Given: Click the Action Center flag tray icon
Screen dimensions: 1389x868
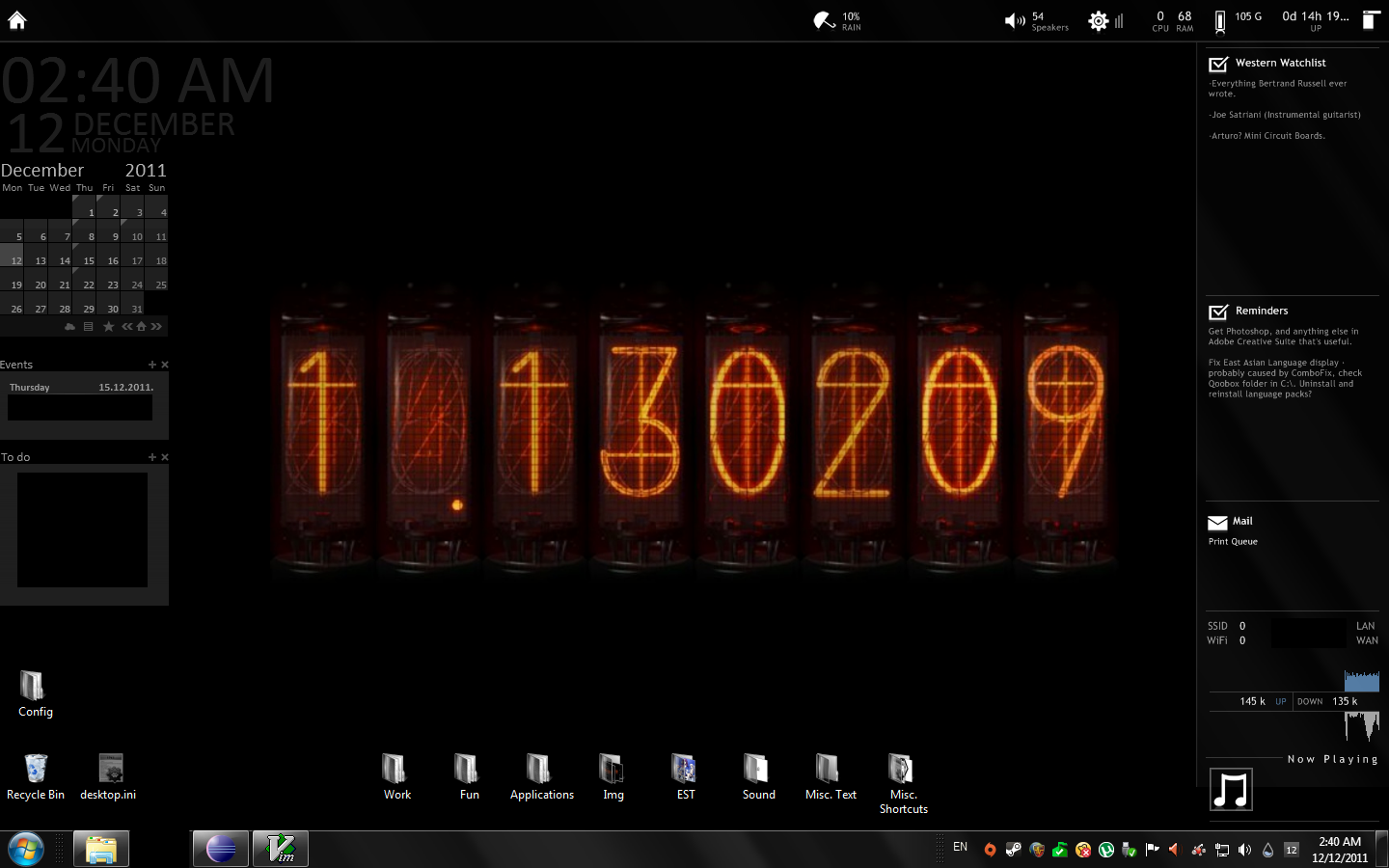Looking at the screenshot, I should click(1153, 850).
